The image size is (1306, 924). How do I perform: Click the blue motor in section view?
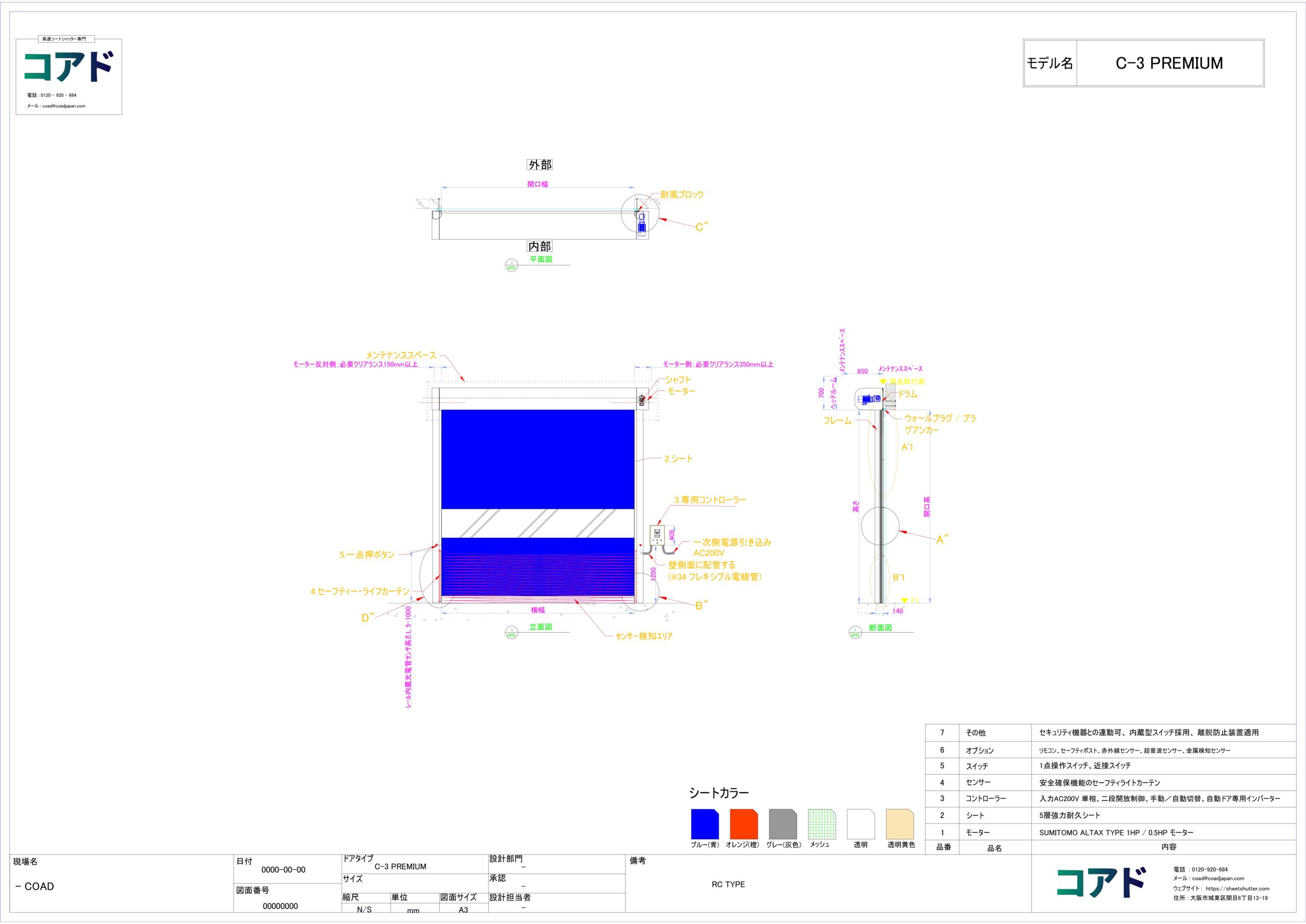pos(871,399)
